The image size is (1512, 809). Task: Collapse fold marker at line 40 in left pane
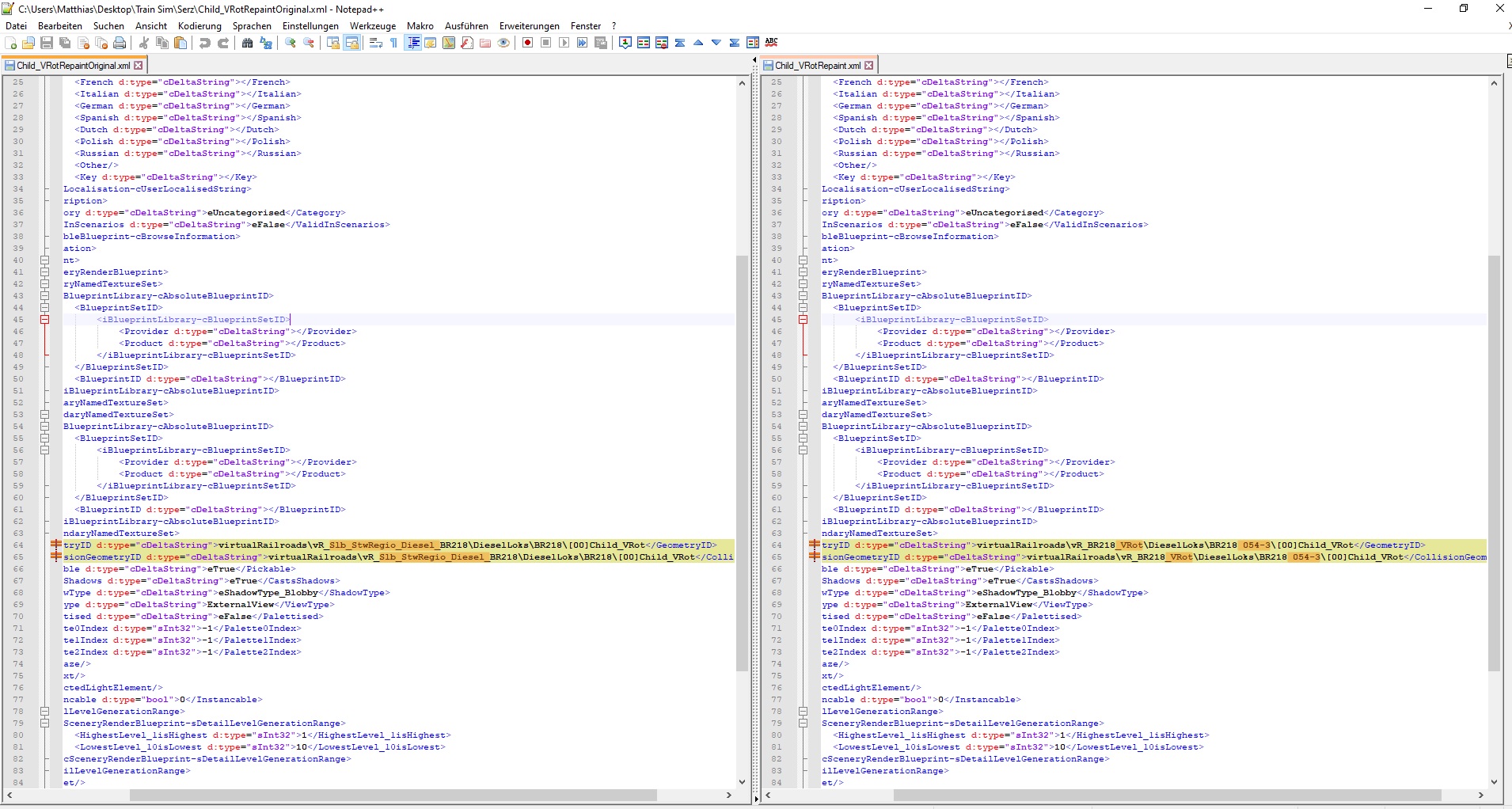[x=45, y=260]
